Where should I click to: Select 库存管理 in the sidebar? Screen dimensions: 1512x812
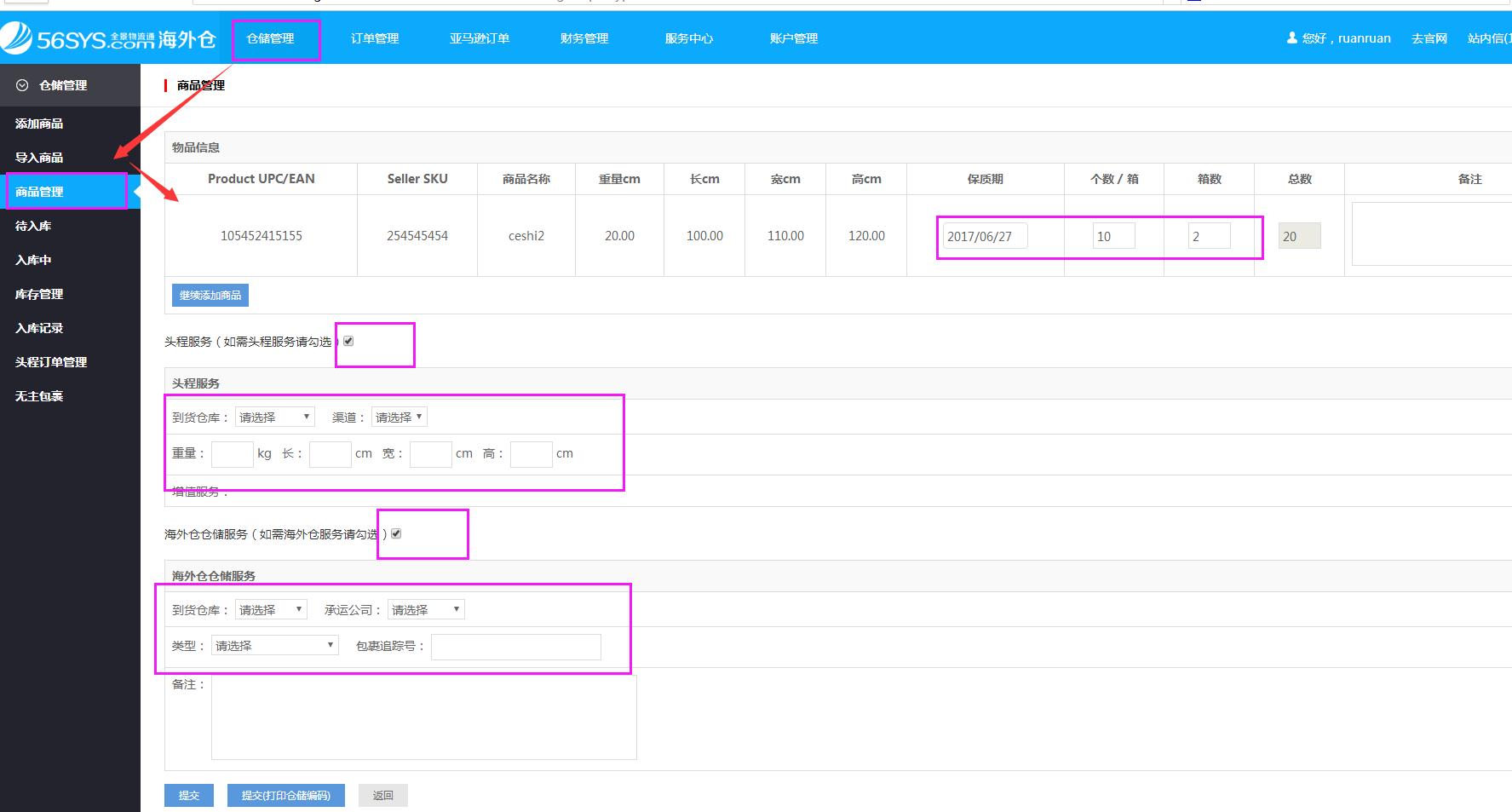[x=39, y=294]
